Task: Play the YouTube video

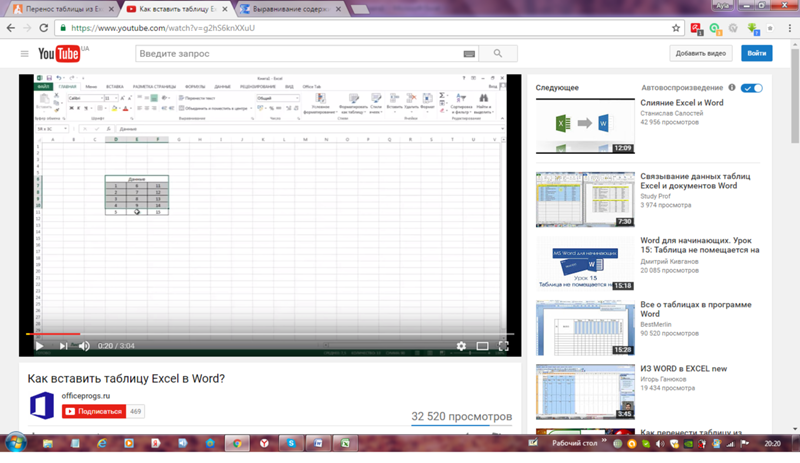Action: 39,346
